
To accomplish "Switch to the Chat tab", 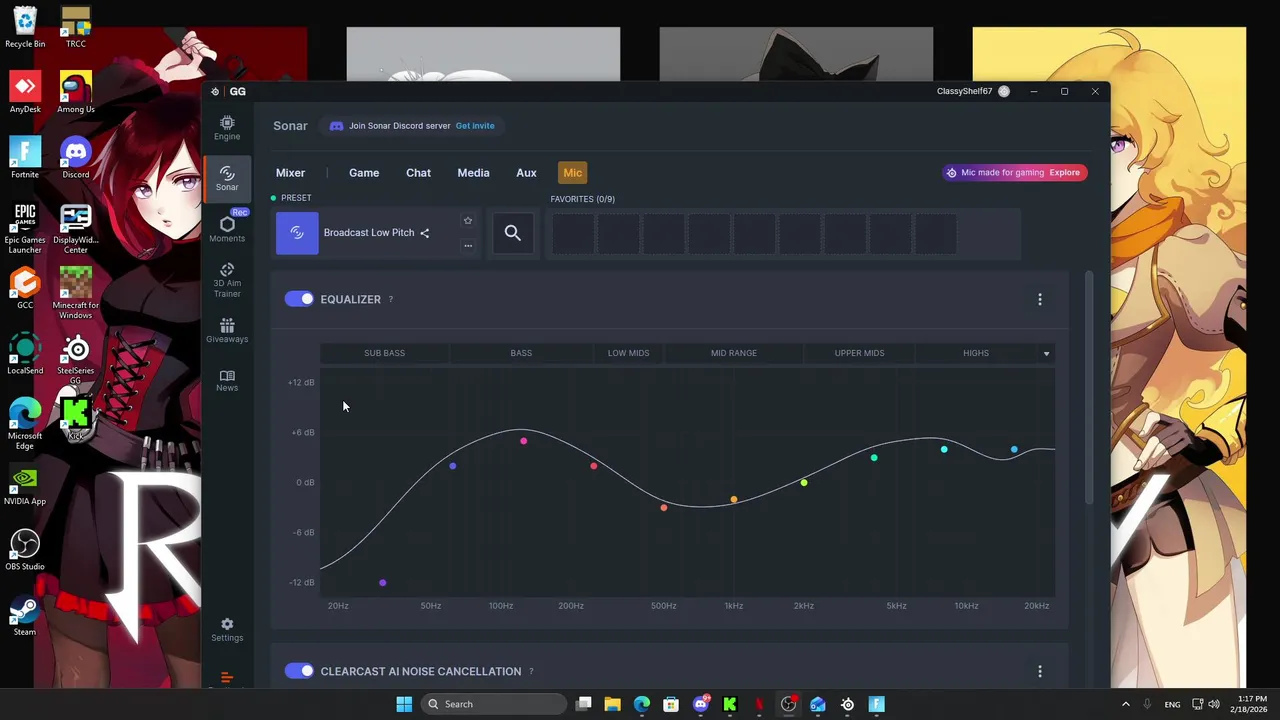I will (418, 173).
